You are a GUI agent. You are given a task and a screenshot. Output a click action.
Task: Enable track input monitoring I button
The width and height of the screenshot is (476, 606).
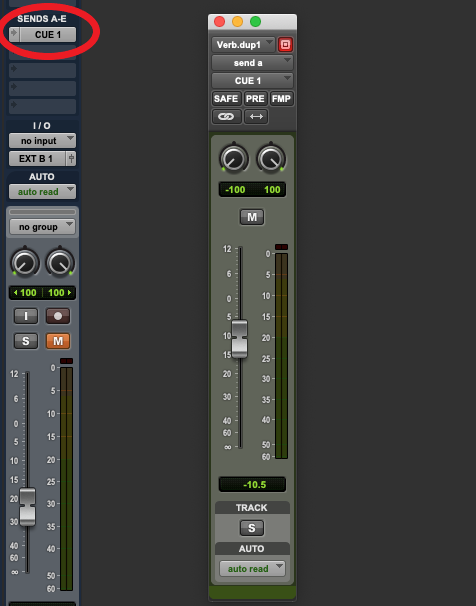coord(26,316)
